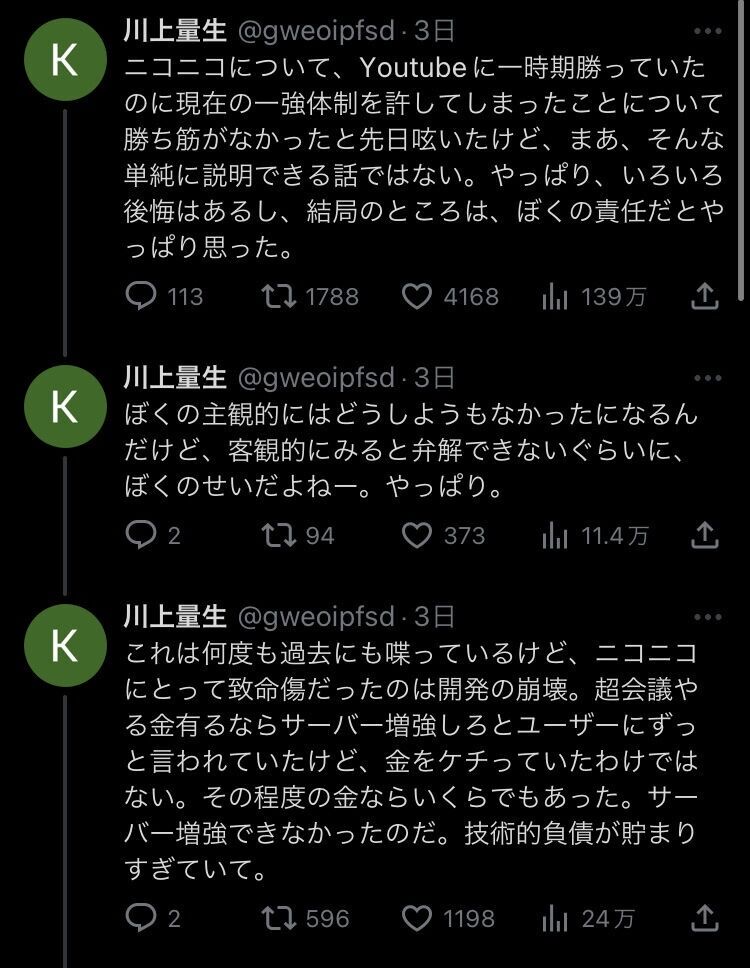Open the K avatar of the third tweet

(x=63, y=645)
